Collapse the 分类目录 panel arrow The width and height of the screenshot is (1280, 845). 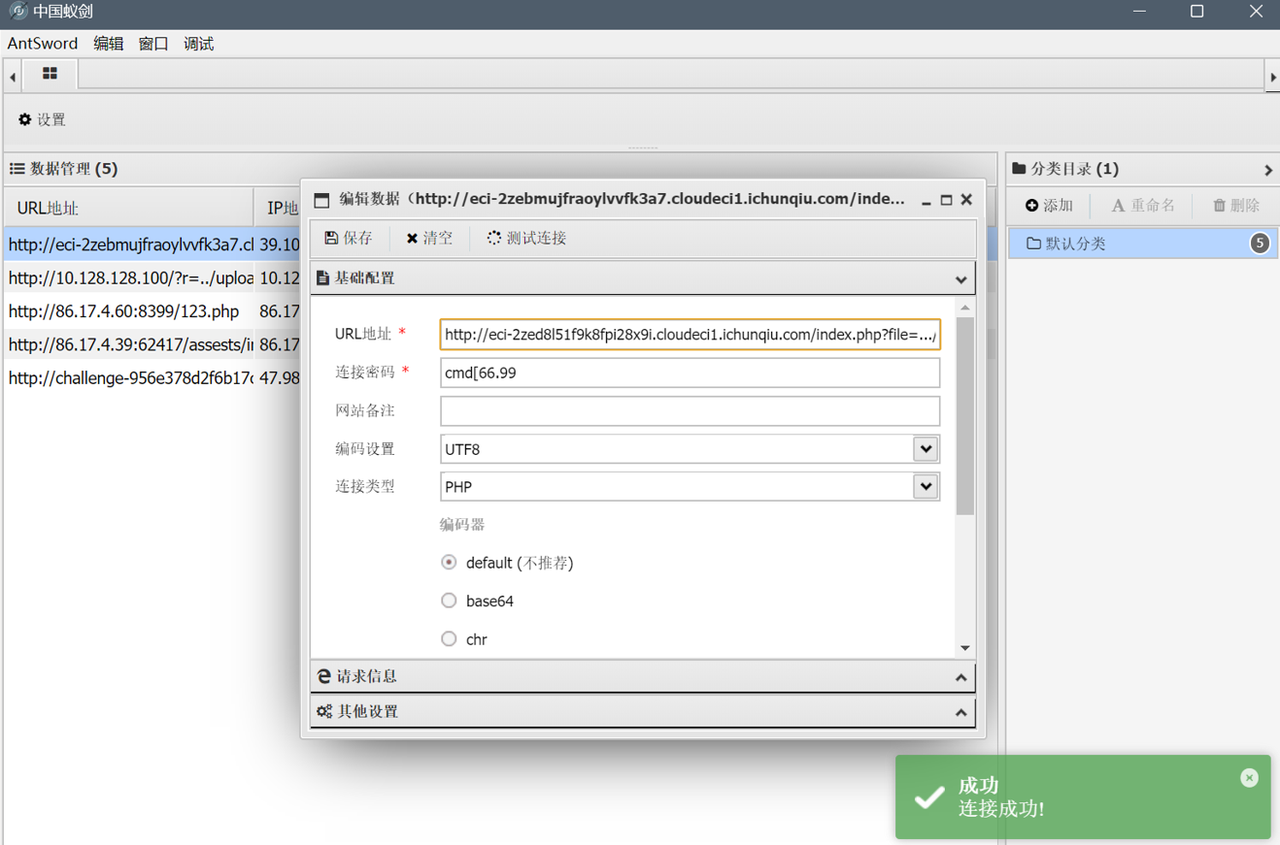(1268, 170)
